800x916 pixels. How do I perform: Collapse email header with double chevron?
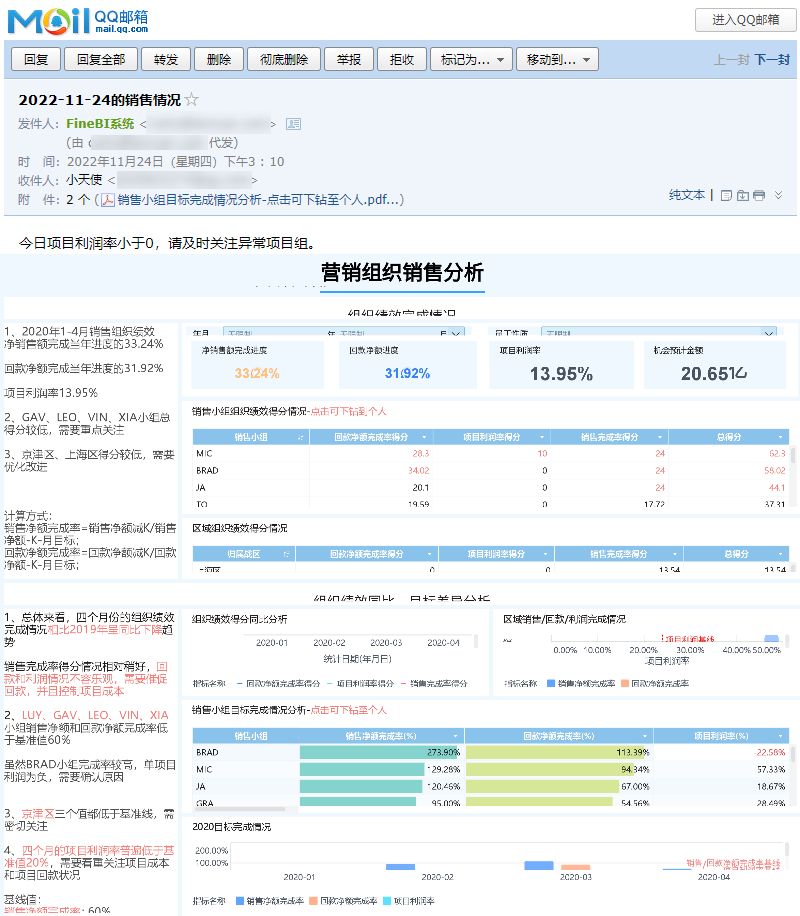[778, 195]
